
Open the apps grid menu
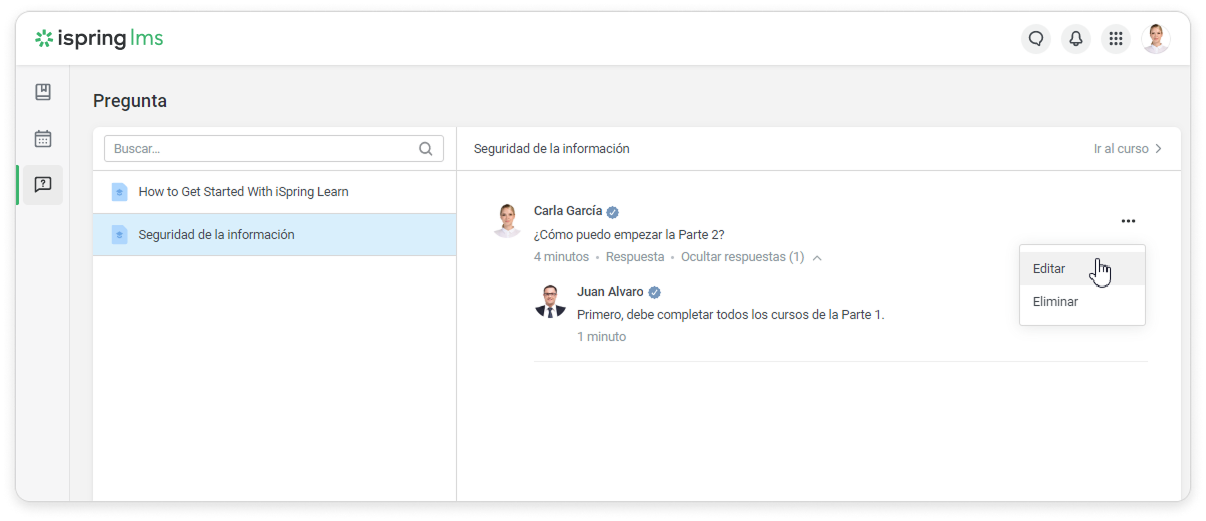[1116, 39]
